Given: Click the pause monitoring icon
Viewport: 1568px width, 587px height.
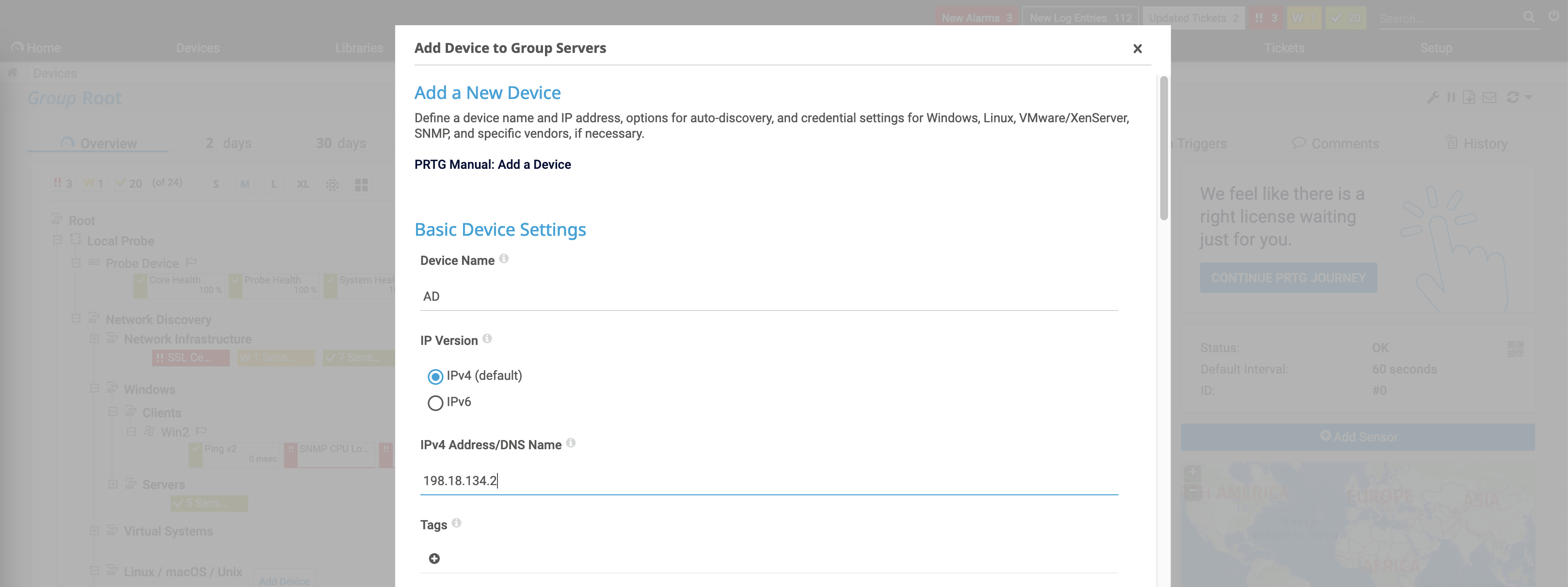Looking at the screenshot, I should tap(1451, 98).
